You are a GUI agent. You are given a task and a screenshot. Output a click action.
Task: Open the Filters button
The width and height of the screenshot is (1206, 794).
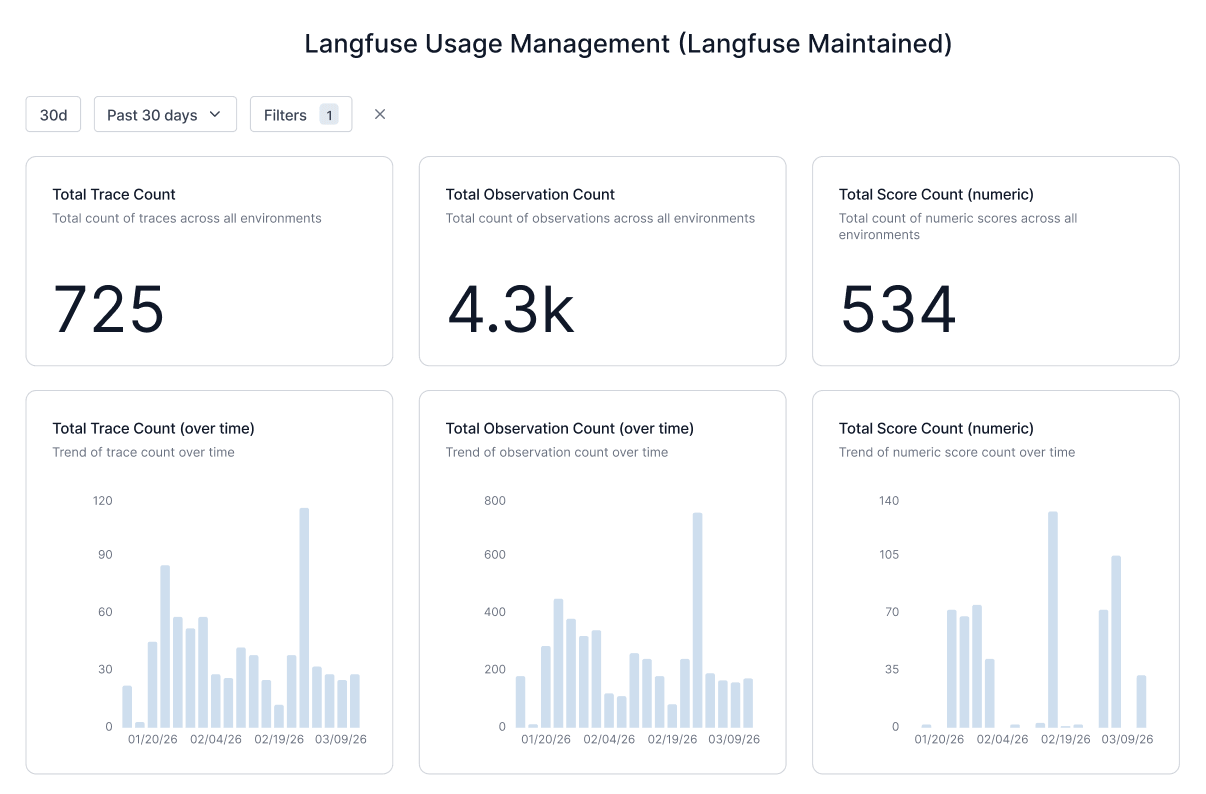tap(285, 115)
